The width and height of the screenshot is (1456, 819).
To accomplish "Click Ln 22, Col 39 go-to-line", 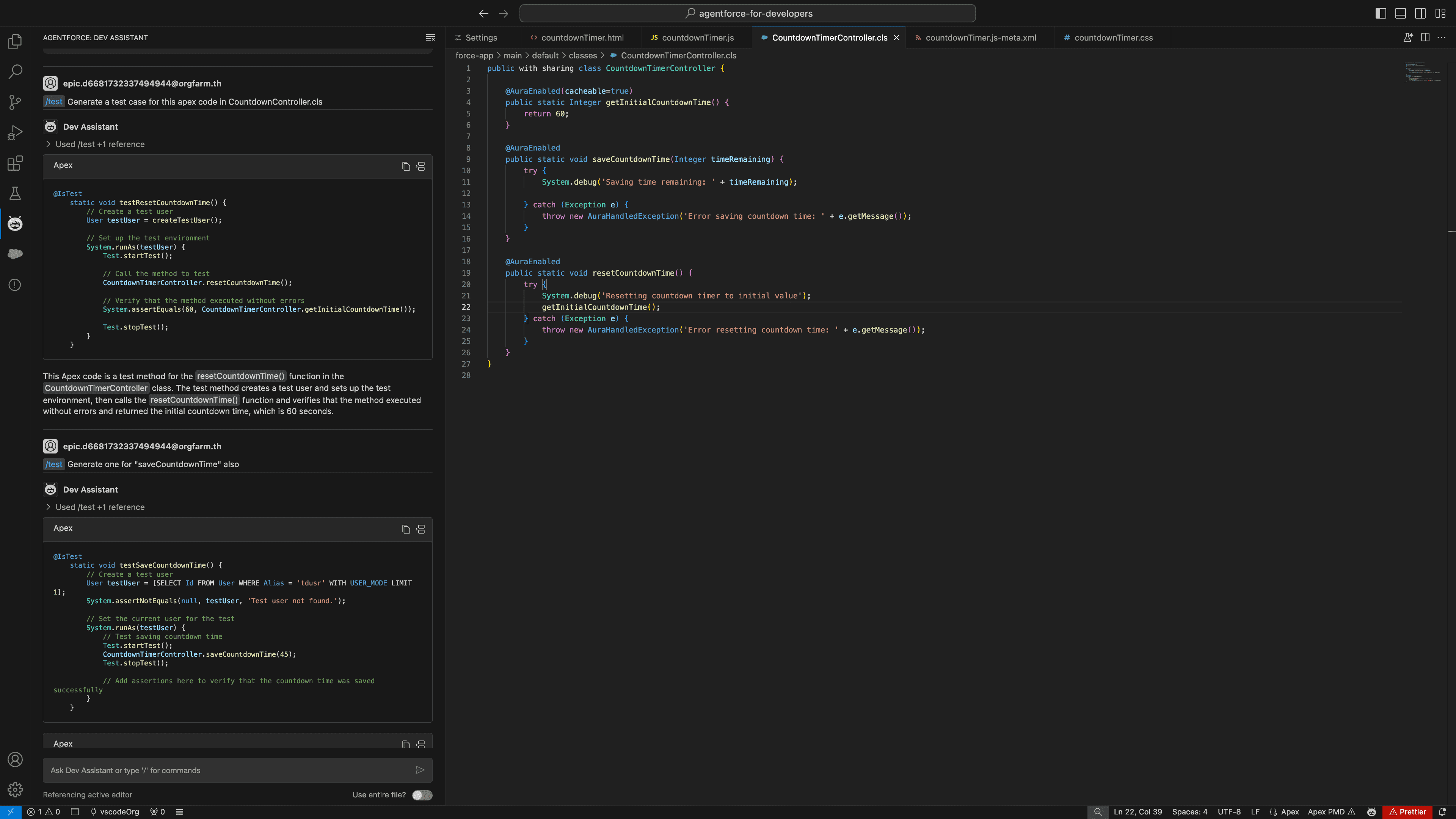I will 1137,812.
